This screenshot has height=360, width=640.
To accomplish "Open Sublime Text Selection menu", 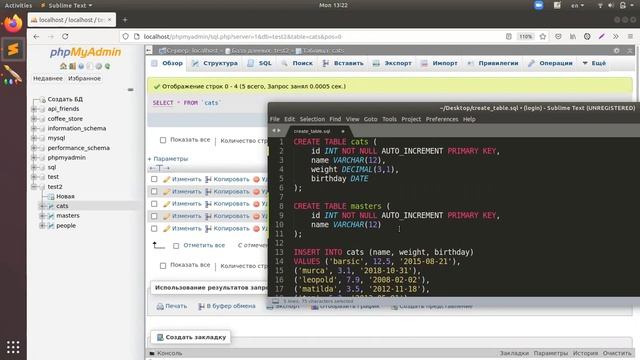I will (x=312, y=119).
